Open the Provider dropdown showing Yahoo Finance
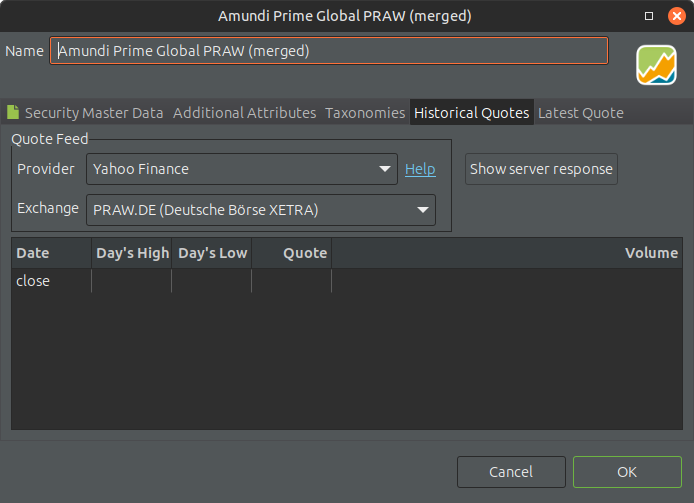This screenshot has width=694, height=503. click(x=242, y=169)
